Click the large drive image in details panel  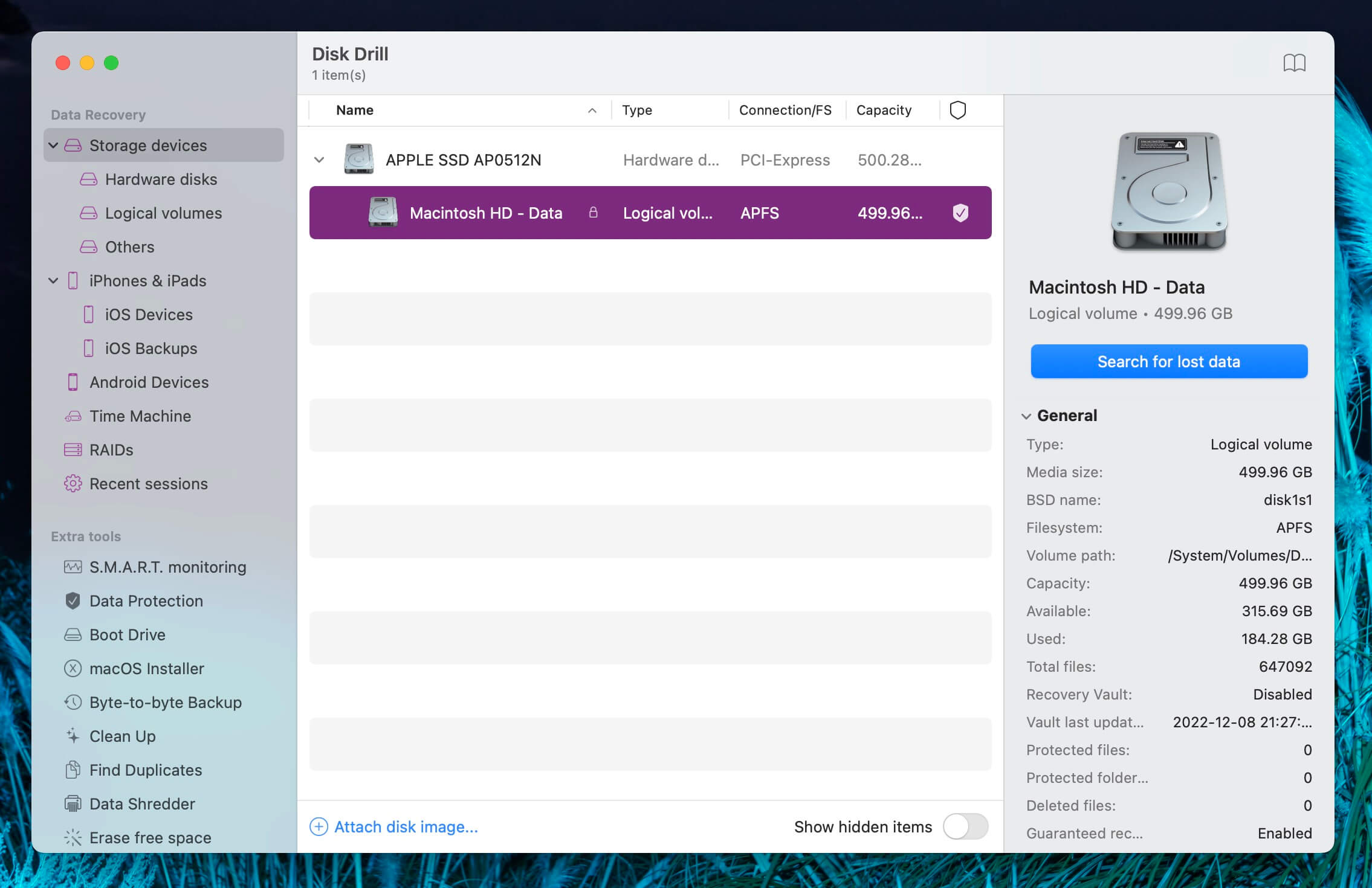tap(1169, 191)
